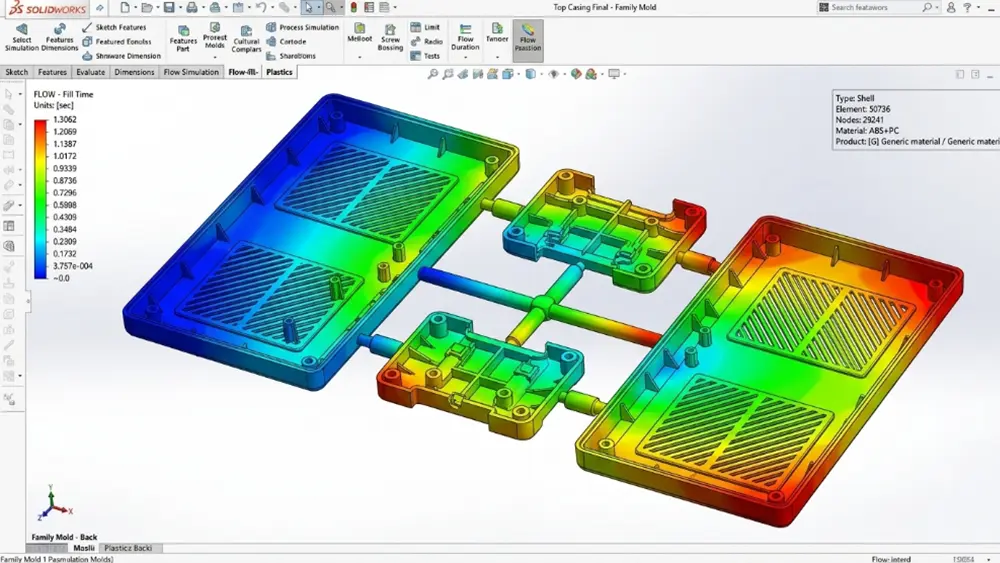Viewport: 1000px width, 563px height.
Task: Open dropdown arrow beside the Save icon
Action: click(179, 8)
